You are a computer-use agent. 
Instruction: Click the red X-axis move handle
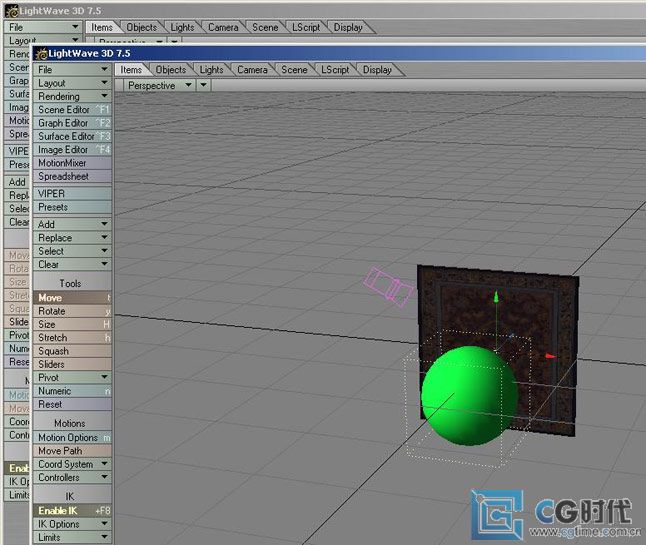point(550,356)
